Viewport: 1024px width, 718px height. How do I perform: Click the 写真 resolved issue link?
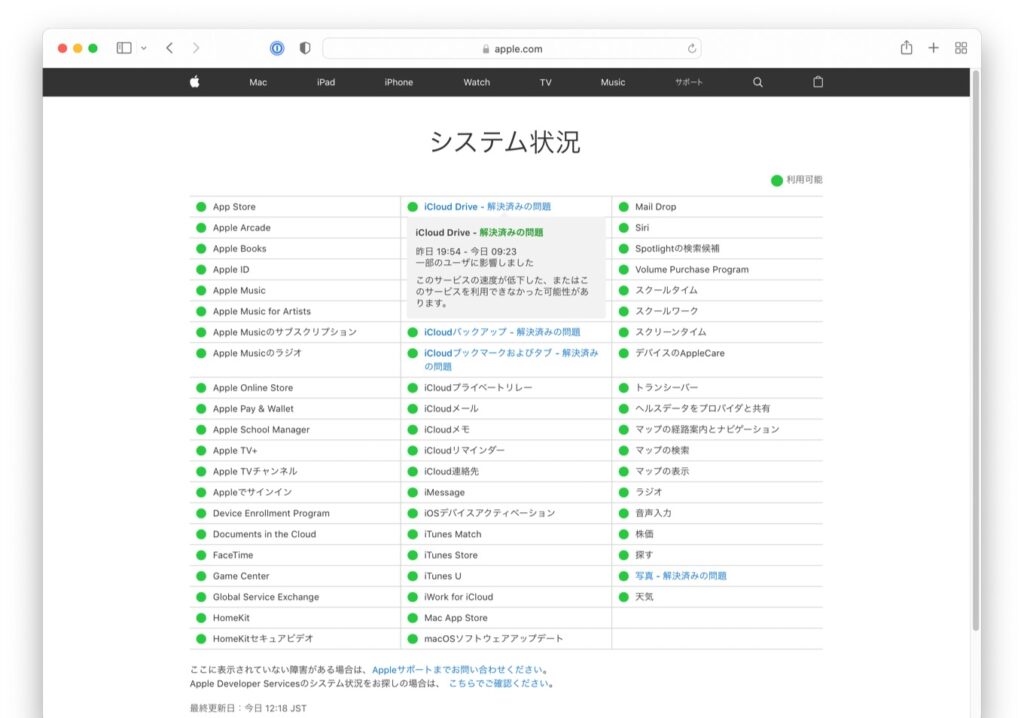(680, 576)
